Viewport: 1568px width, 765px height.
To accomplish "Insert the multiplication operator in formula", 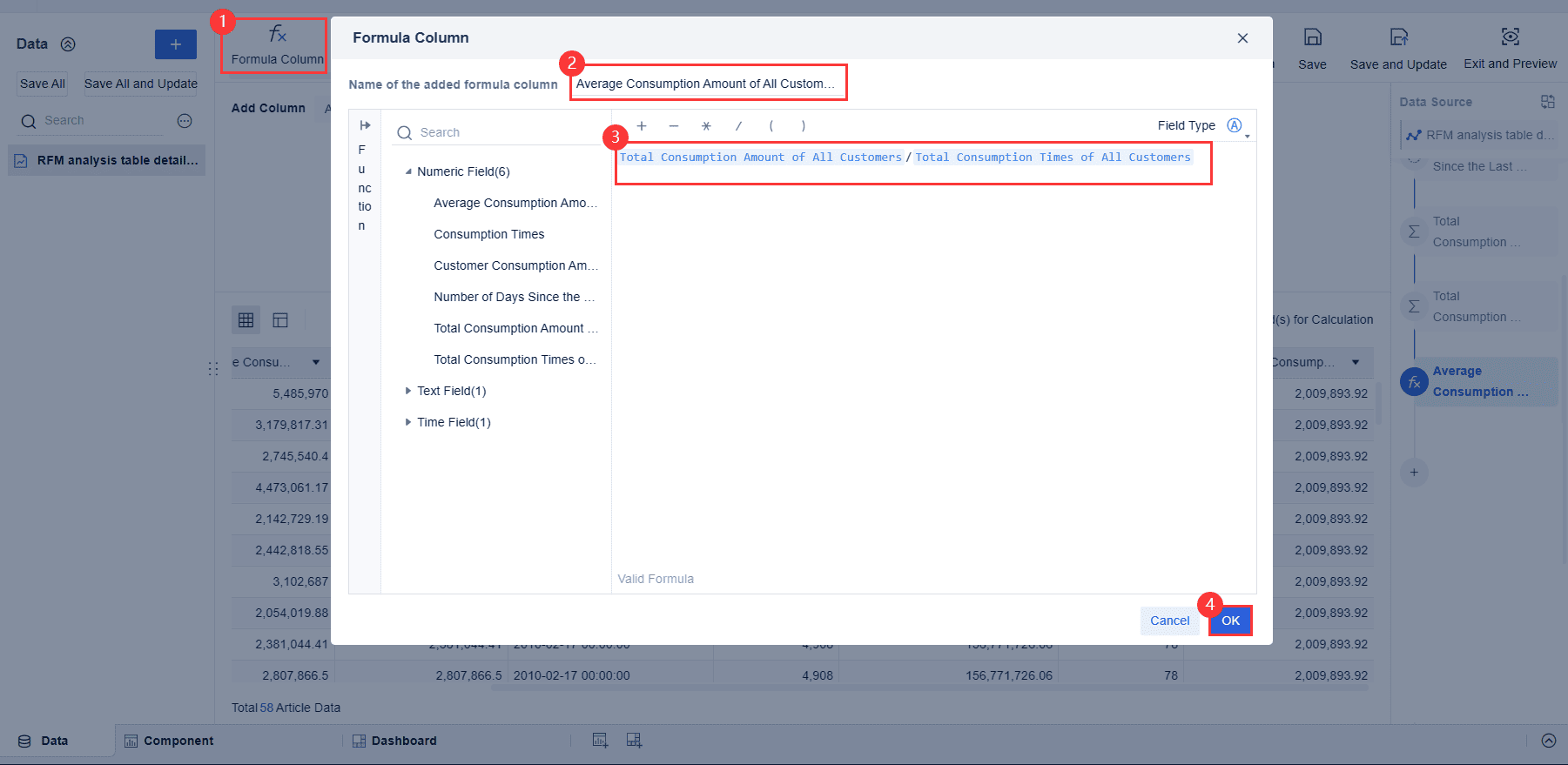I will click(706, 126).
